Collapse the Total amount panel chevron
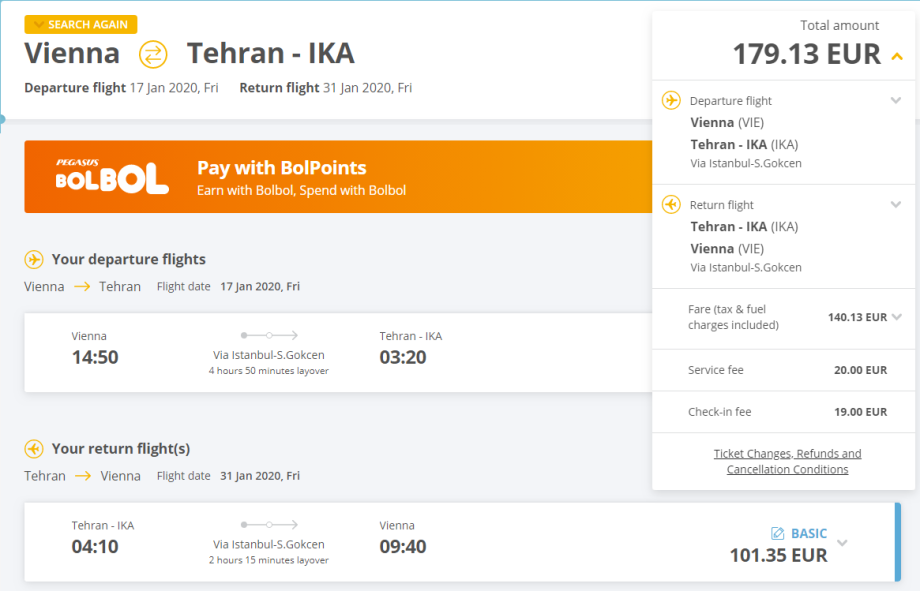Screen dimensions: 920x591 pyautogui.click(x=896, y=56)
